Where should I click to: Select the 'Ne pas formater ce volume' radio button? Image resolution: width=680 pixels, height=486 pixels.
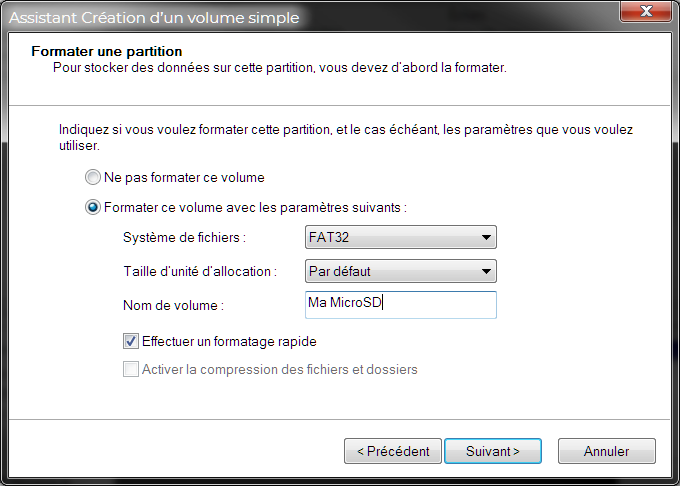[93, 178]
